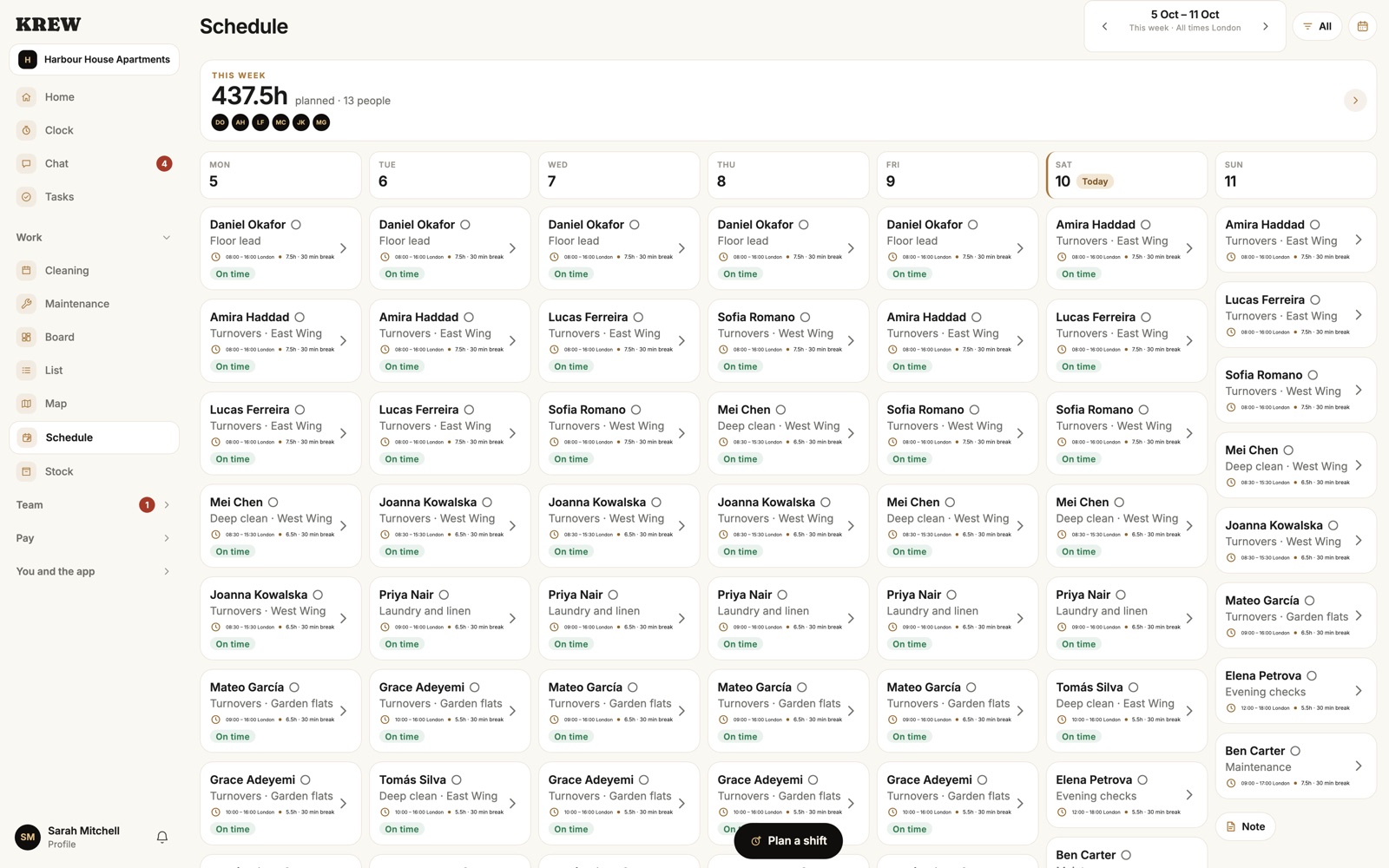This screenshot has height=868, width=1389.
Task: Collapse the Work section chevron
Action: click(166, 238)
